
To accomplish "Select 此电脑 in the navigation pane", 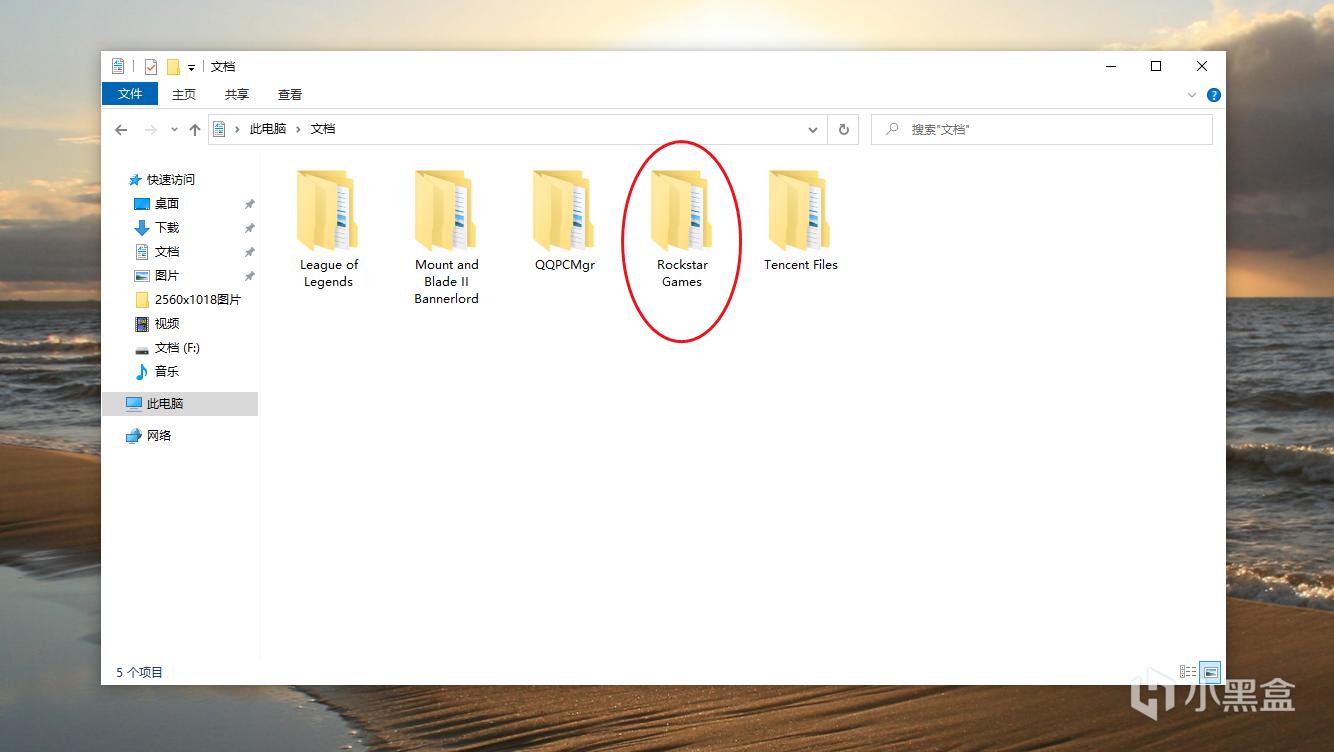I will (180, 404).
